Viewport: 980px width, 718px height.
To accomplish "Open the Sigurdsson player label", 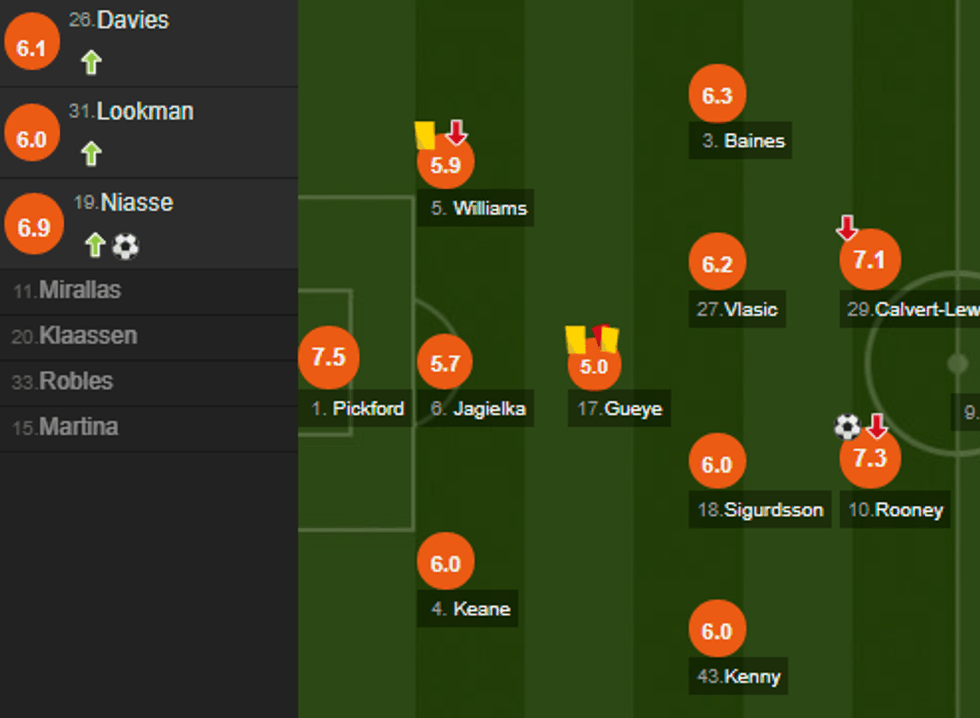I will pyautogui.click(x=761, y=510).
